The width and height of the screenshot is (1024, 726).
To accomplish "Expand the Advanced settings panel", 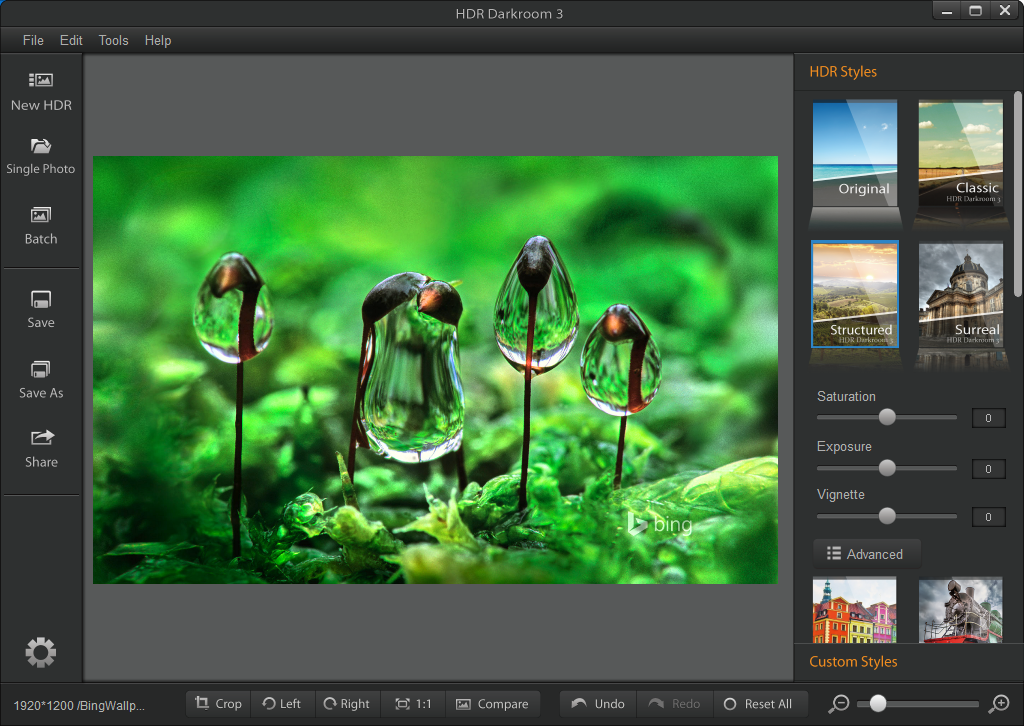I will click(865, 554).
